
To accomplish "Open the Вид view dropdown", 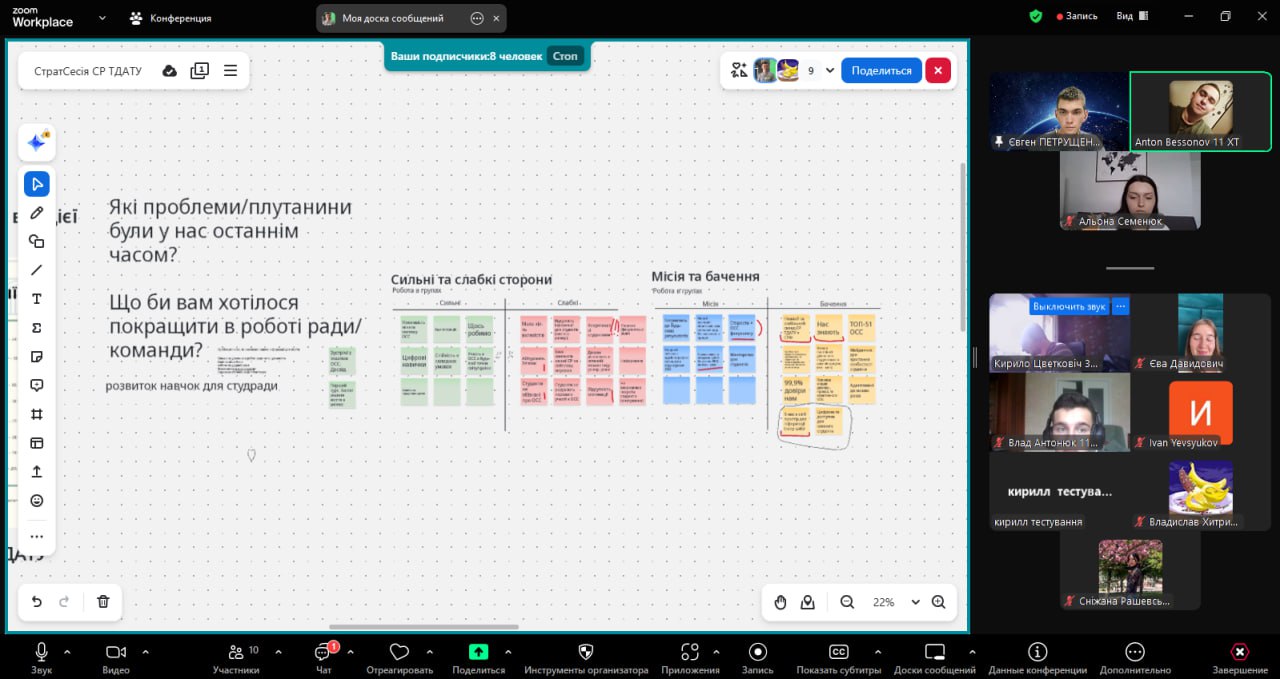I will tap(1133, 16).
